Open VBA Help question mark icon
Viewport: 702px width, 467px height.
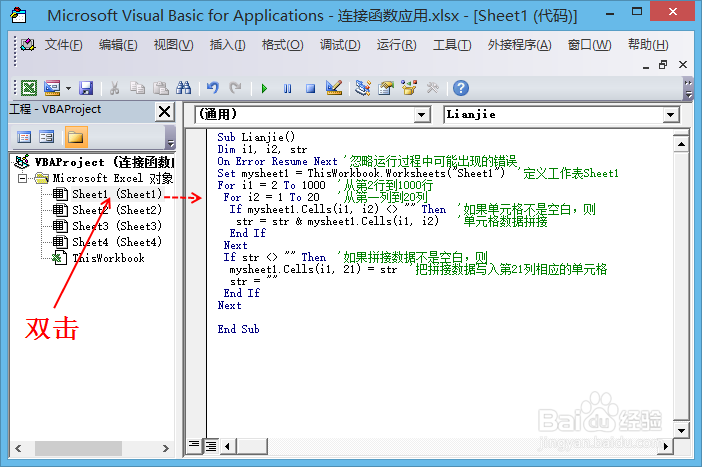point(461,88)
